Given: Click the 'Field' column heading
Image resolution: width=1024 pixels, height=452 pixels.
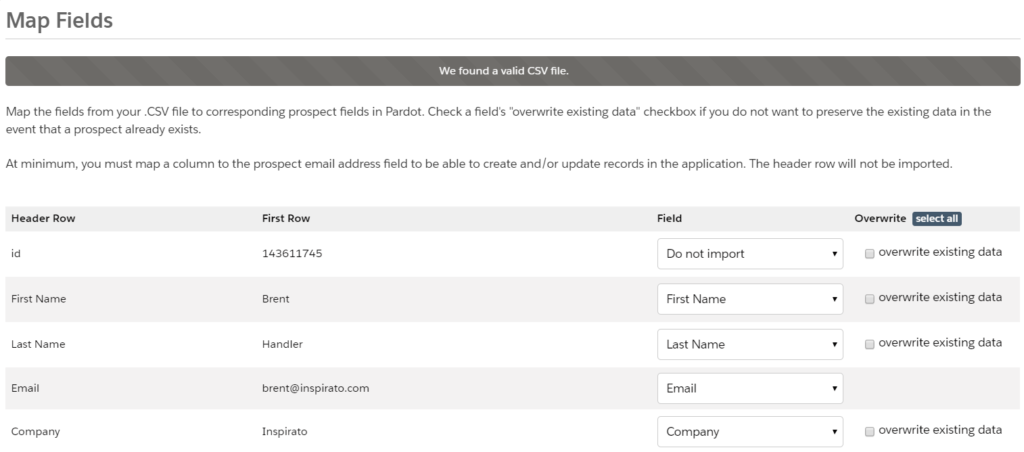Looking at the screenshot, I should 669,219.
